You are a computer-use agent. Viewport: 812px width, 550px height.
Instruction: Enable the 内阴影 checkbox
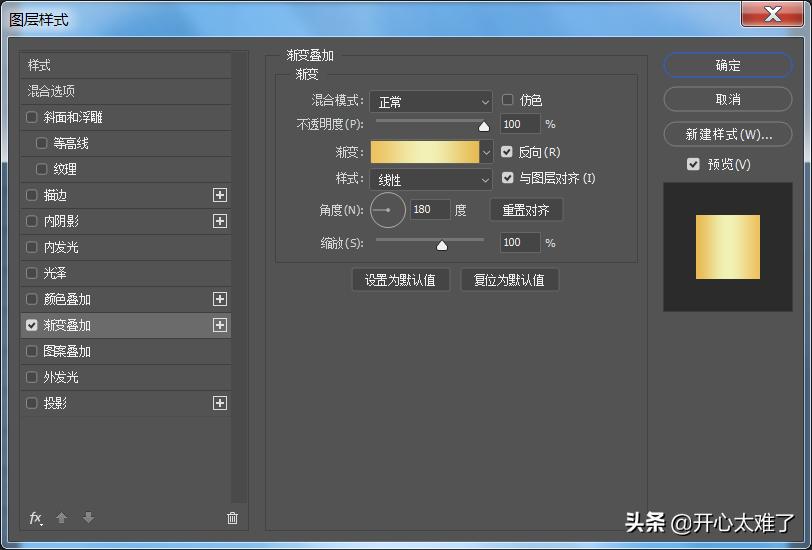tap(32, 221)
